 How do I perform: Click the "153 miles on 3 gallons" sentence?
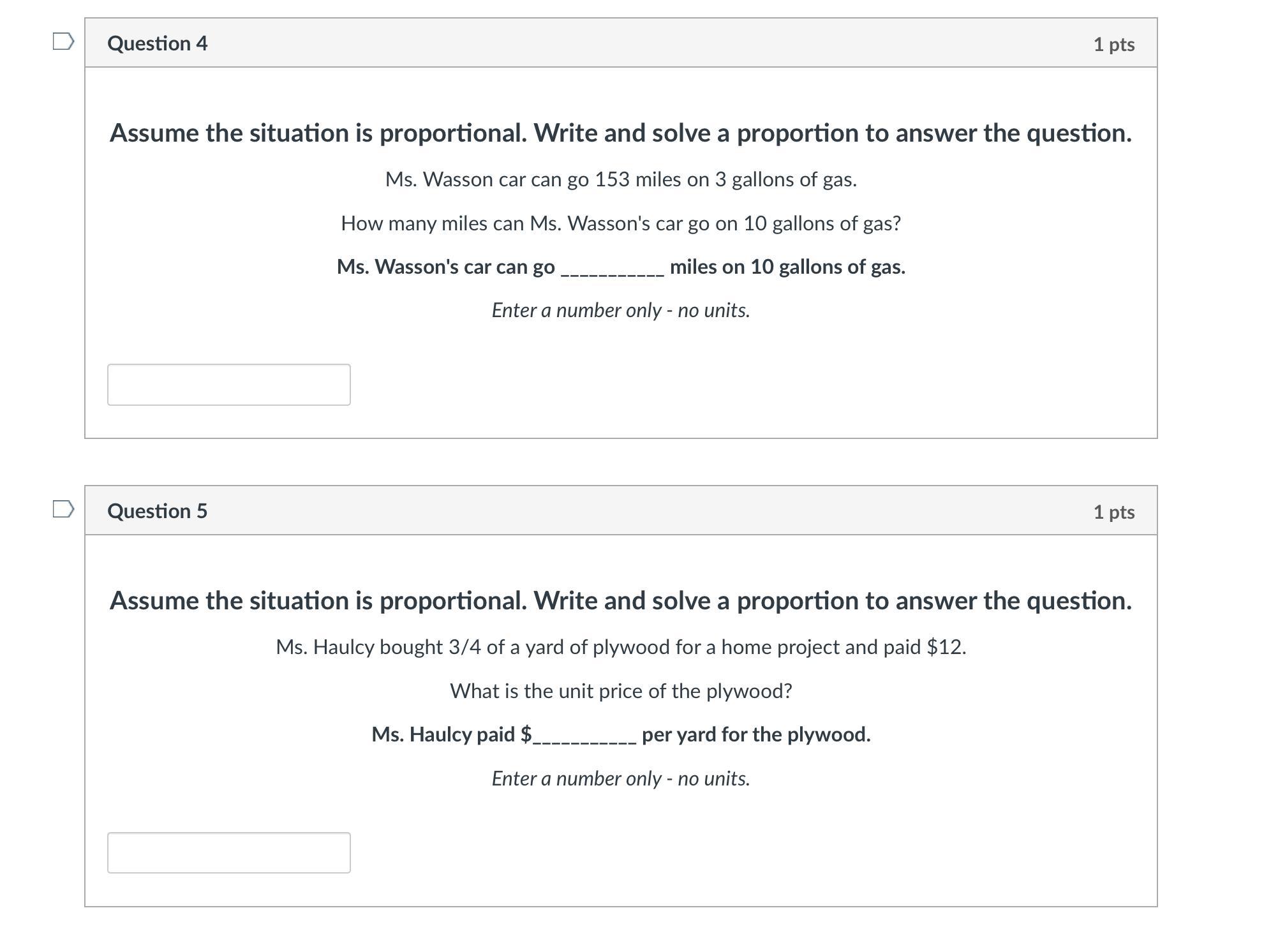click(620, 179)
